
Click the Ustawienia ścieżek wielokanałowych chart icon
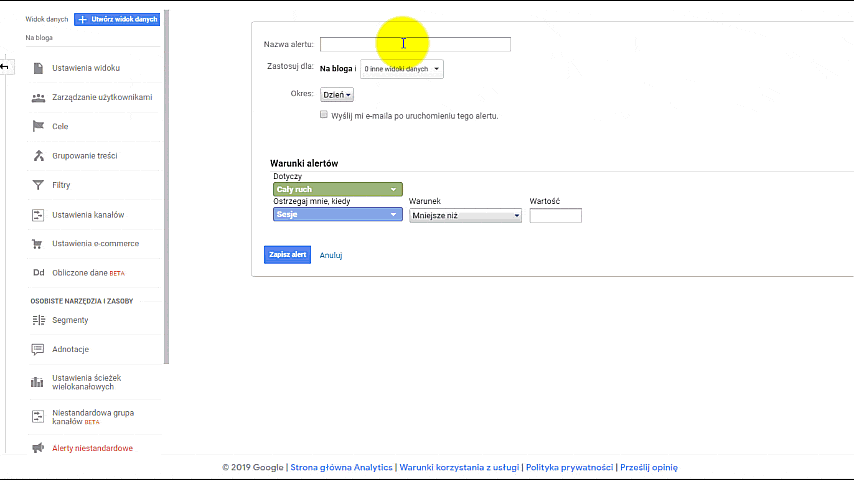(37, 382)
